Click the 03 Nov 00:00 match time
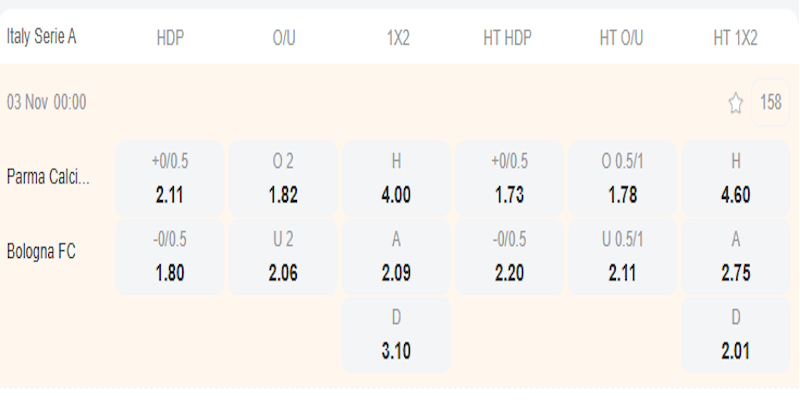 (x=47, y=102)
